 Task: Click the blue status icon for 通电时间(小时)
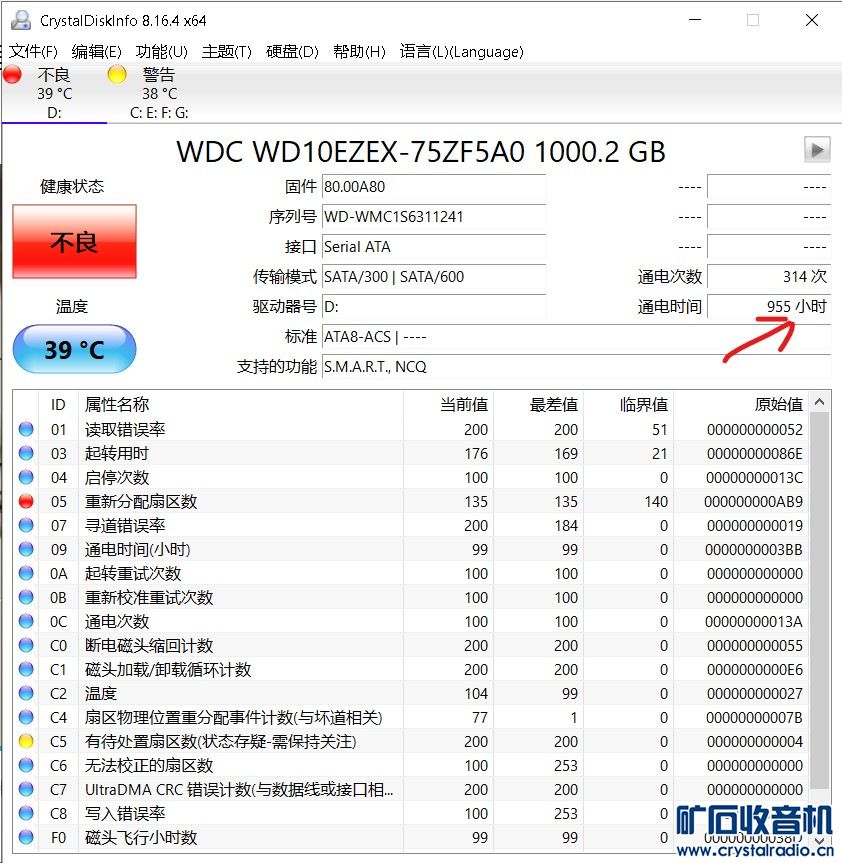click(26, 549)
